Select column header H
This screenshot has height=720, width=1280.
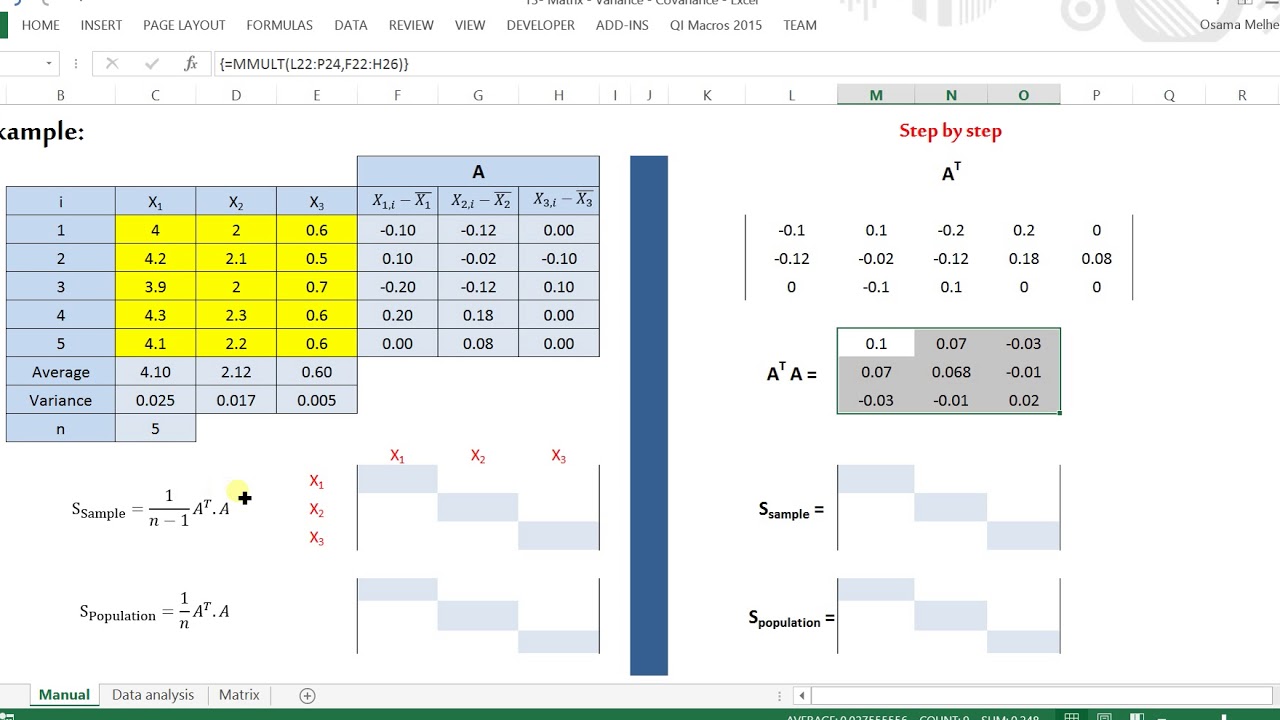[x=559, y=95]
